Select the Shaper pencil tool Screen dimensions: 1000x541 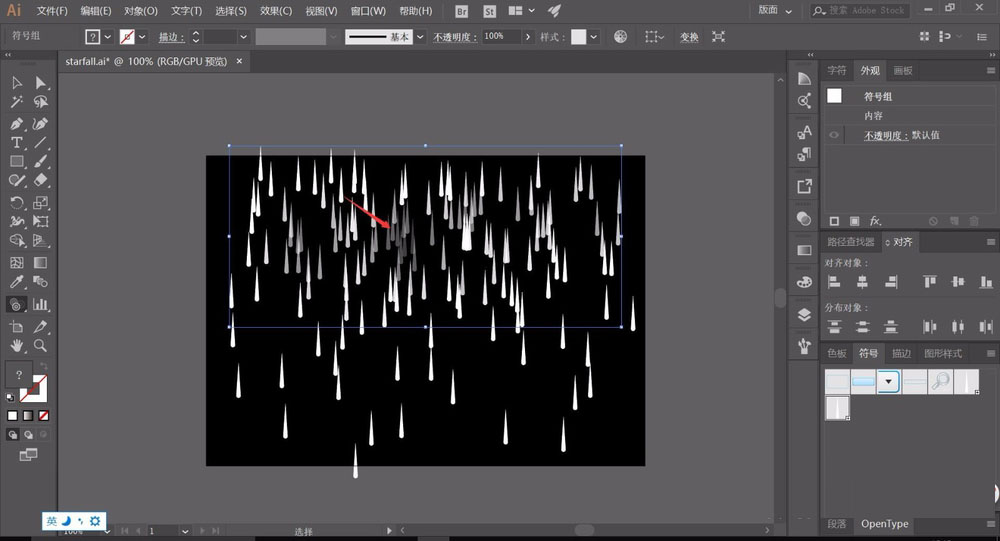click(17, 181)
